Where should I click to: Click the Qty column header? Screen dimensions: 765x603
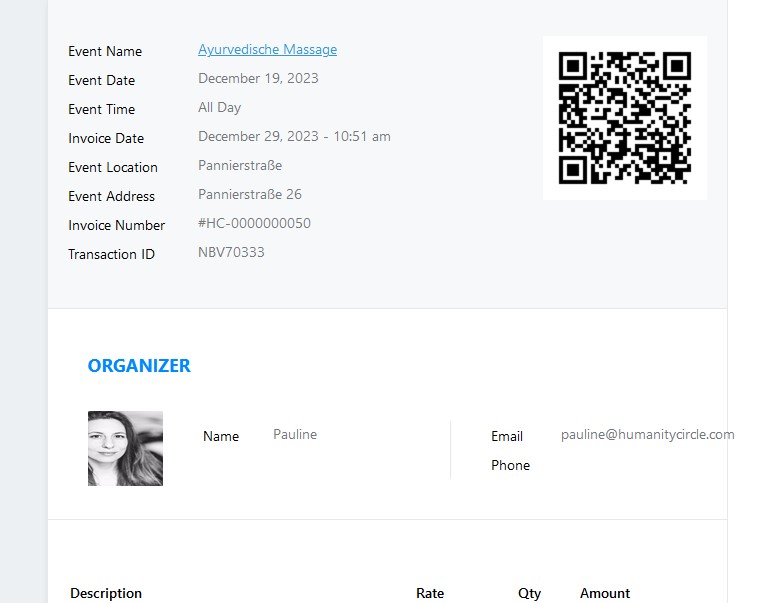coord(529,593)
